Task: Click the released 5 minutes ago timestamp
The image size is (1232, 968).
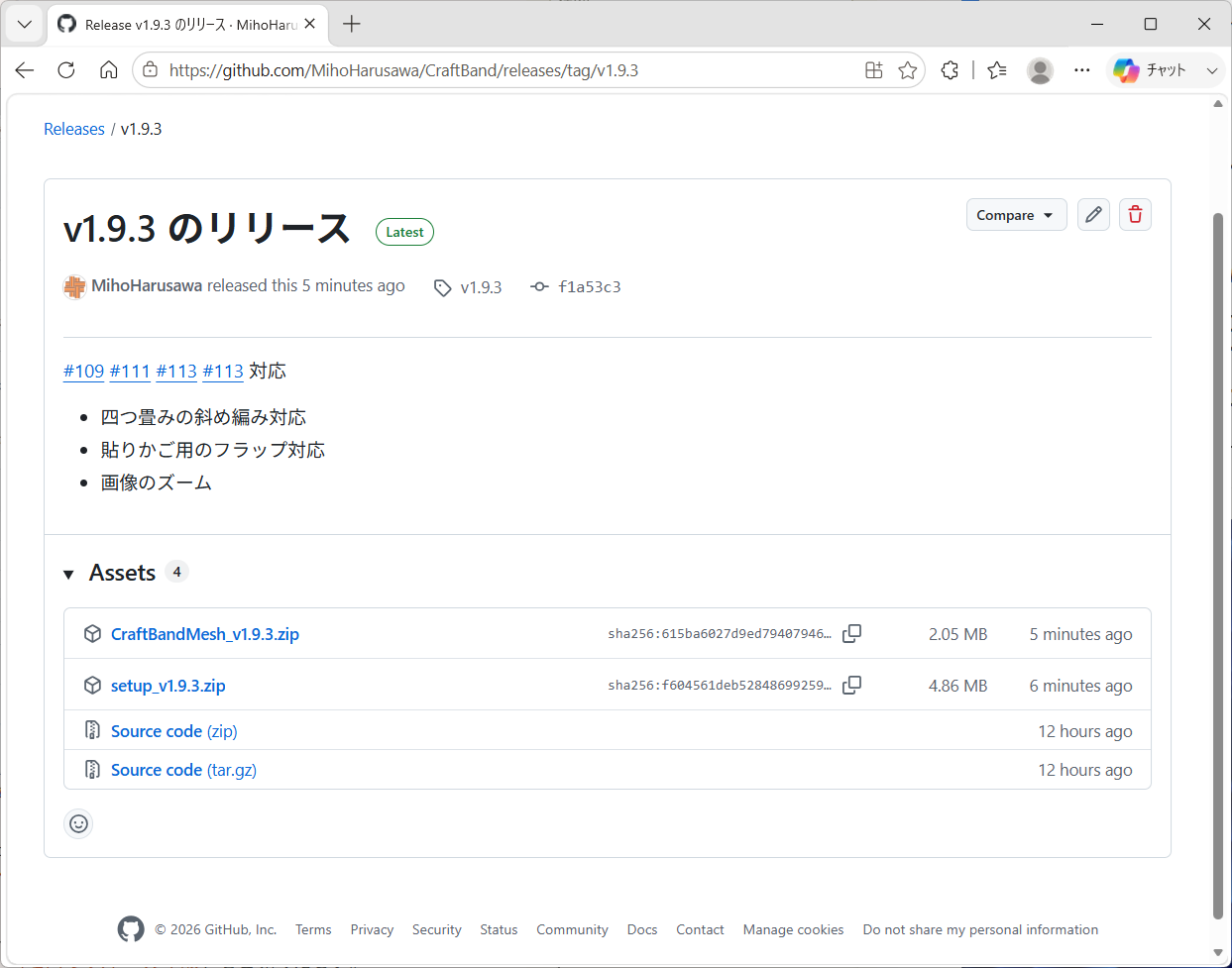Action: 353,285
